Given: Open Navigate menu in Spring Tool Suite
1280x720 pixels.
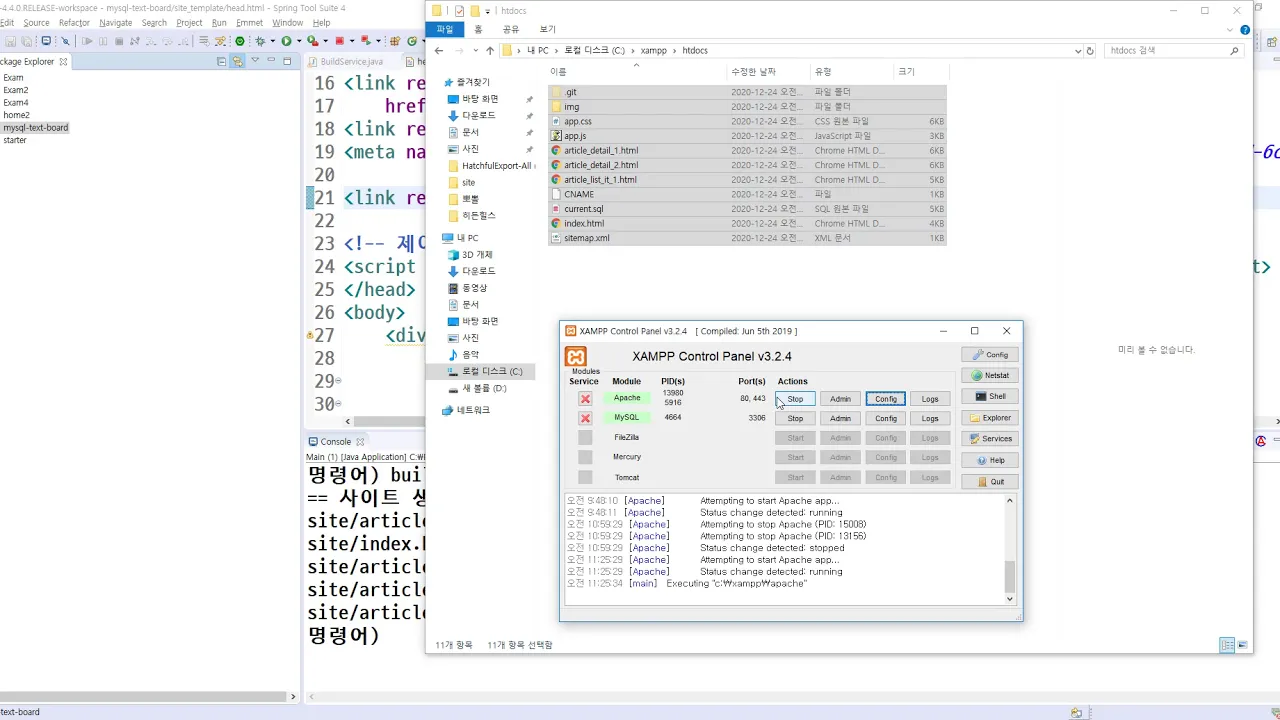Looking at the screenshot, I should click(115, 22).
